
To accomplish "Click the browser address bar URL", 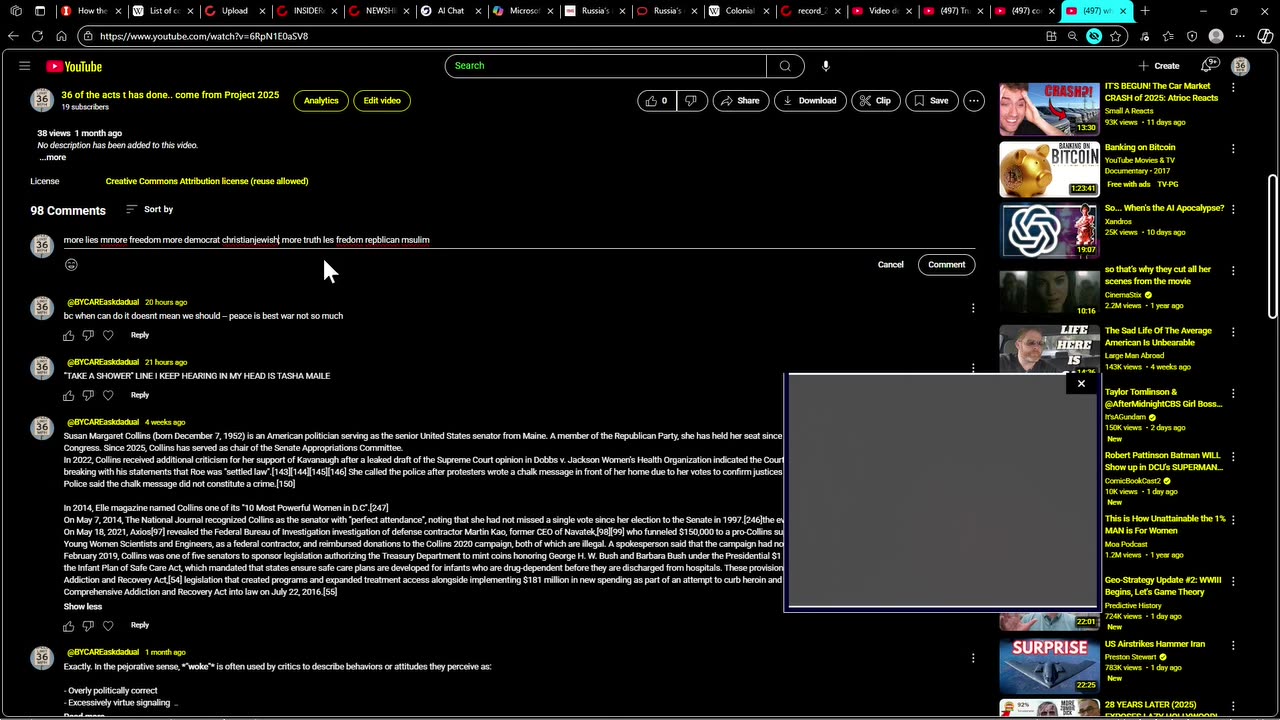I will click(x=204, y=36).
